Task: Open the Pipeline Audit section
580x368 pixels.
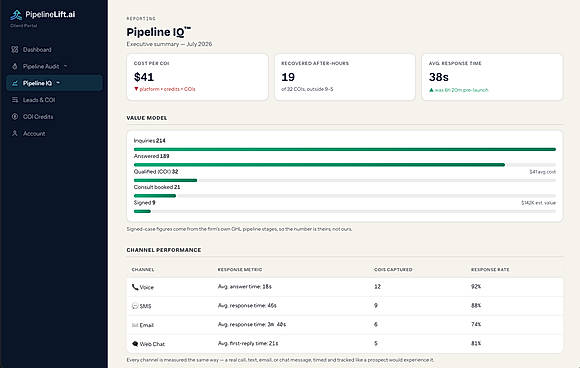Action: point(54,66)
